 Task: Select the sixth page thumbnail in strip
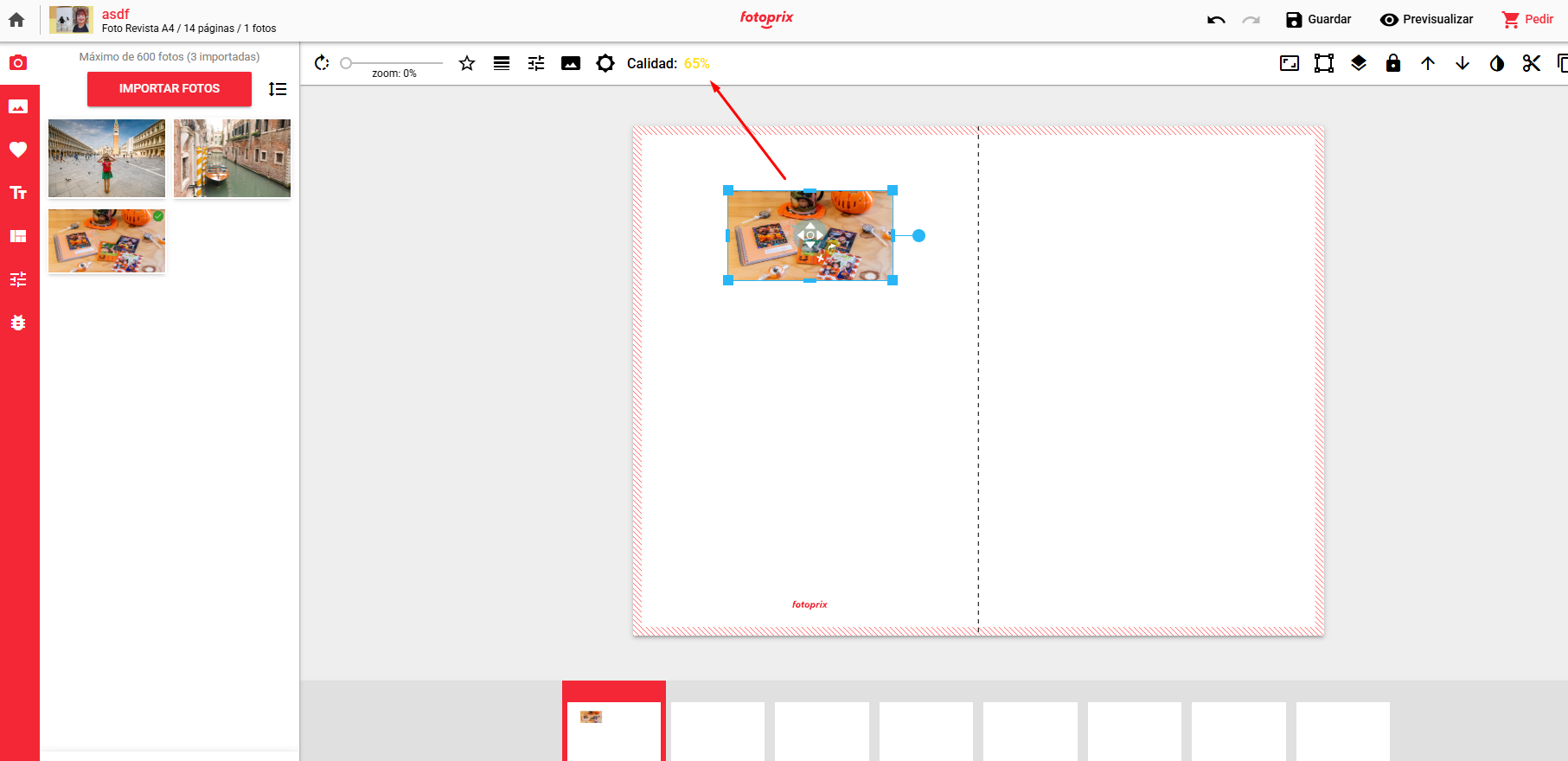tap(1135, 731)
